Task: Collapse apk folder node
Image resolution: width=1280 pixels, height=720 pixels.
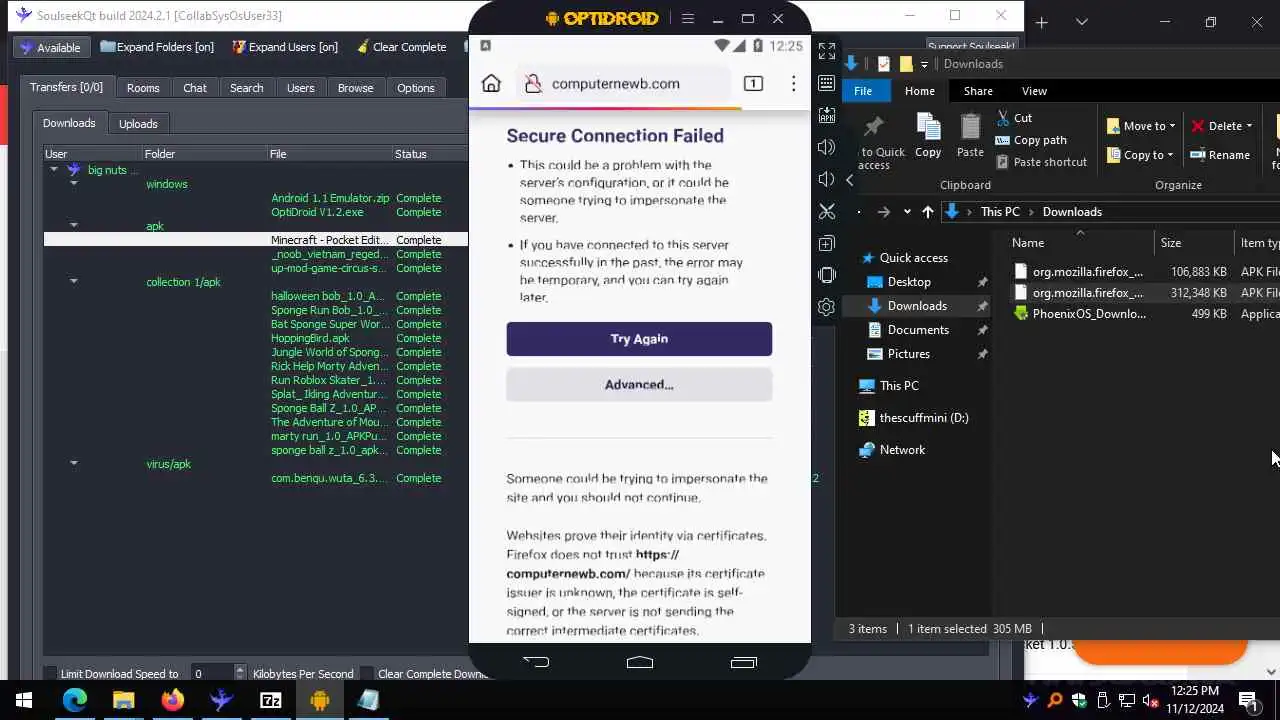Action: click(x=73, y=226)
